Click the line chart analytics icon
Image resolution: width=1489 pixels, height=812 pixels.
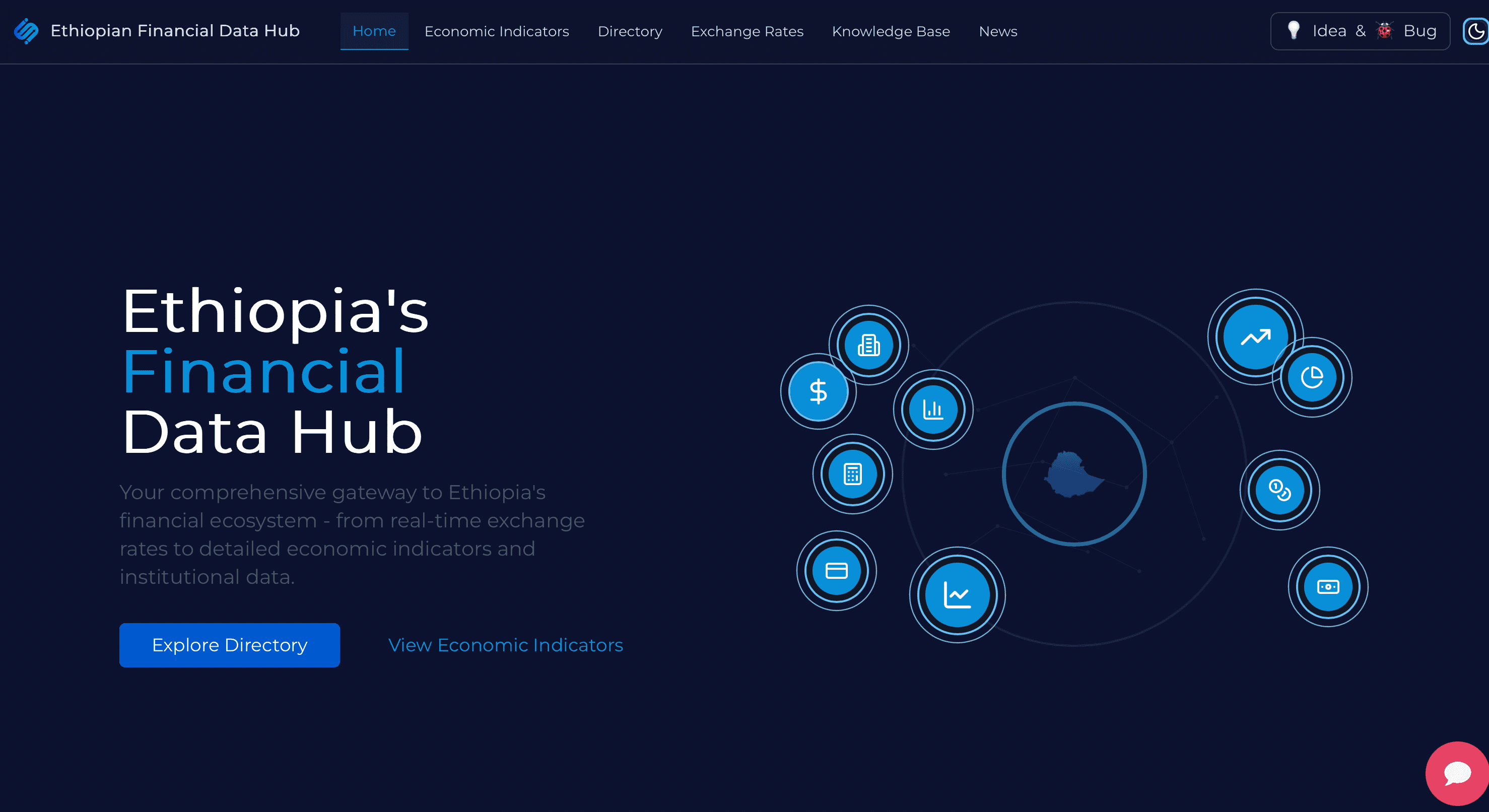click(x=956, y=595)
